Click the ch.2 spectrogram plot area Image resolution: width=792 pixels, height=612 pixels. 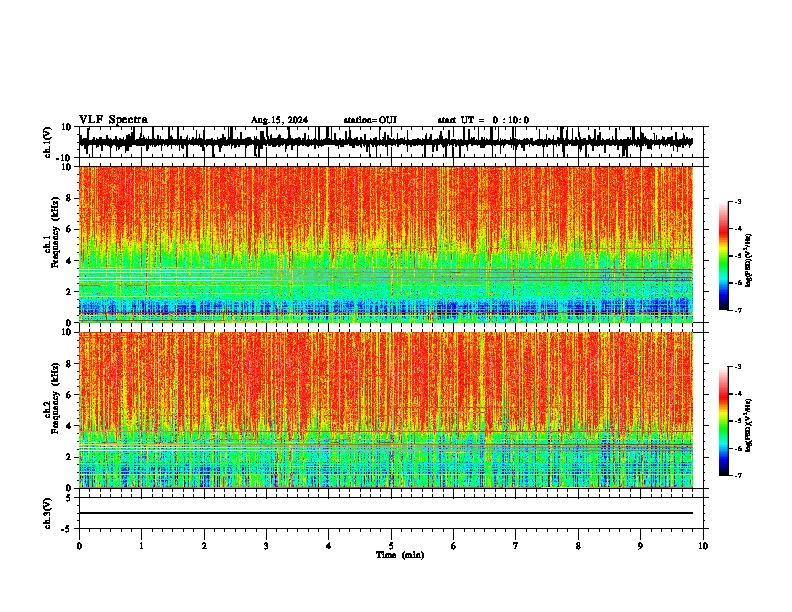point(386,410)
